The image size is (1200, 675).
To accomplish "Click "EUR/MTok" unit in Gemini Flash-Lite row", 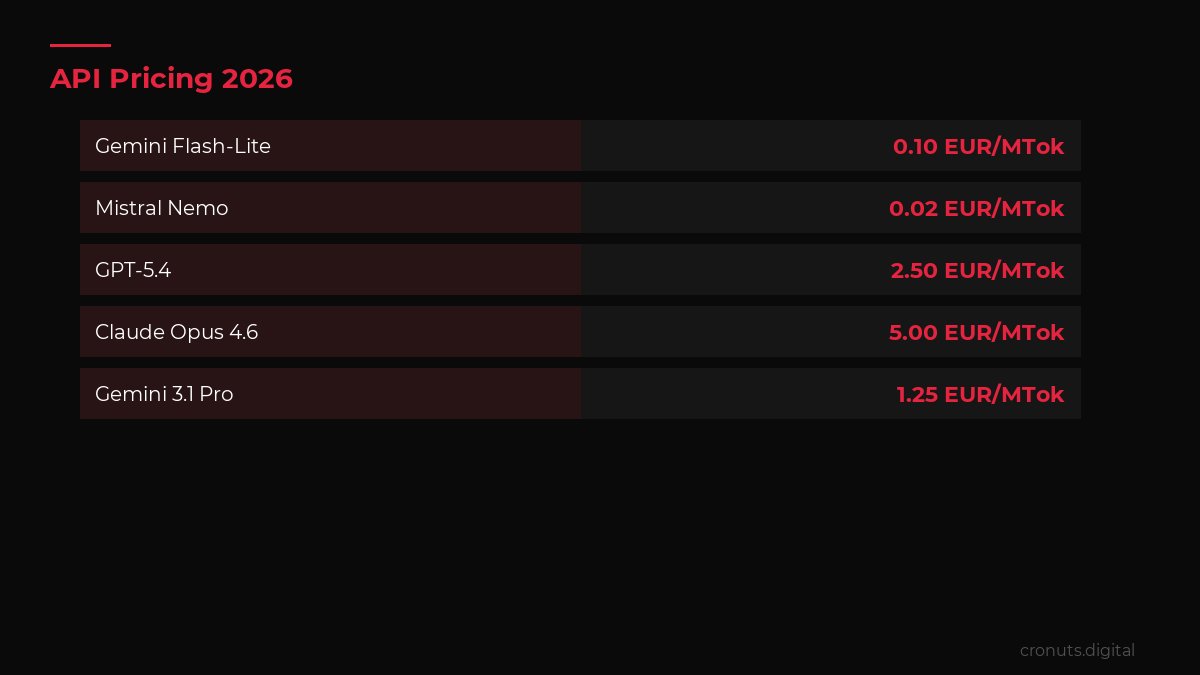I will point(1004,146).
